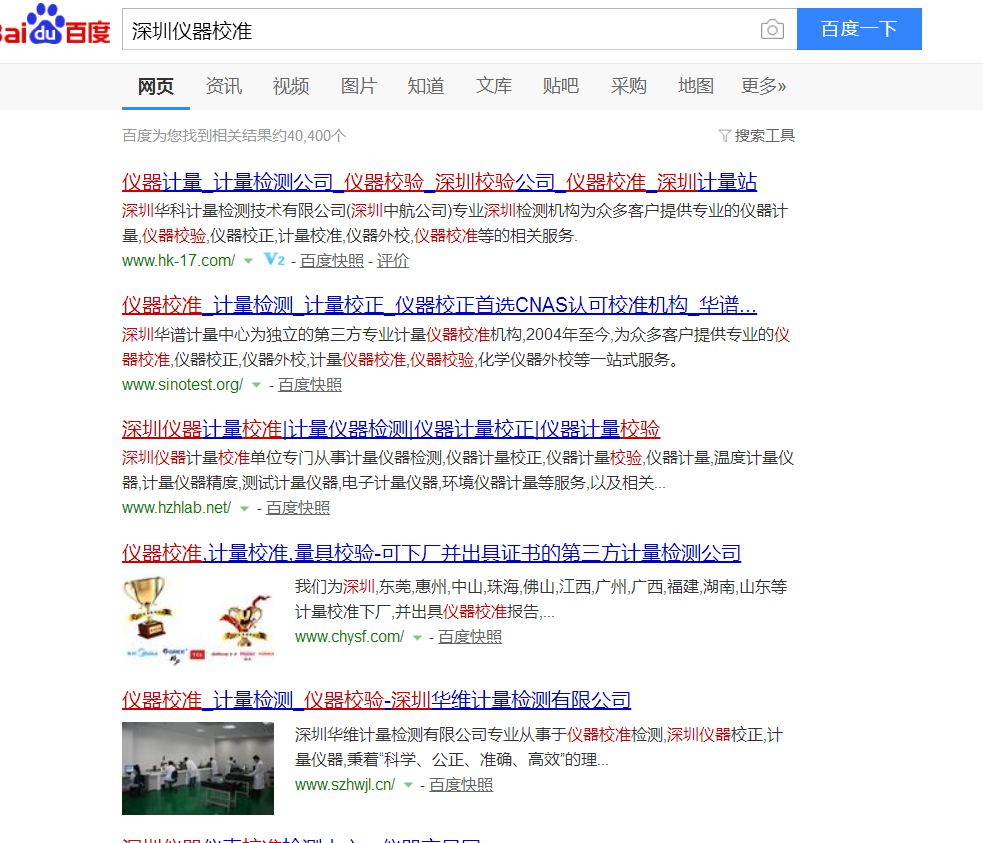The width and height of the screenshot is (983, 843).
Task: Open result titled 仪器计量_计量检测公司_仪器校验
Action: point(439,182)
